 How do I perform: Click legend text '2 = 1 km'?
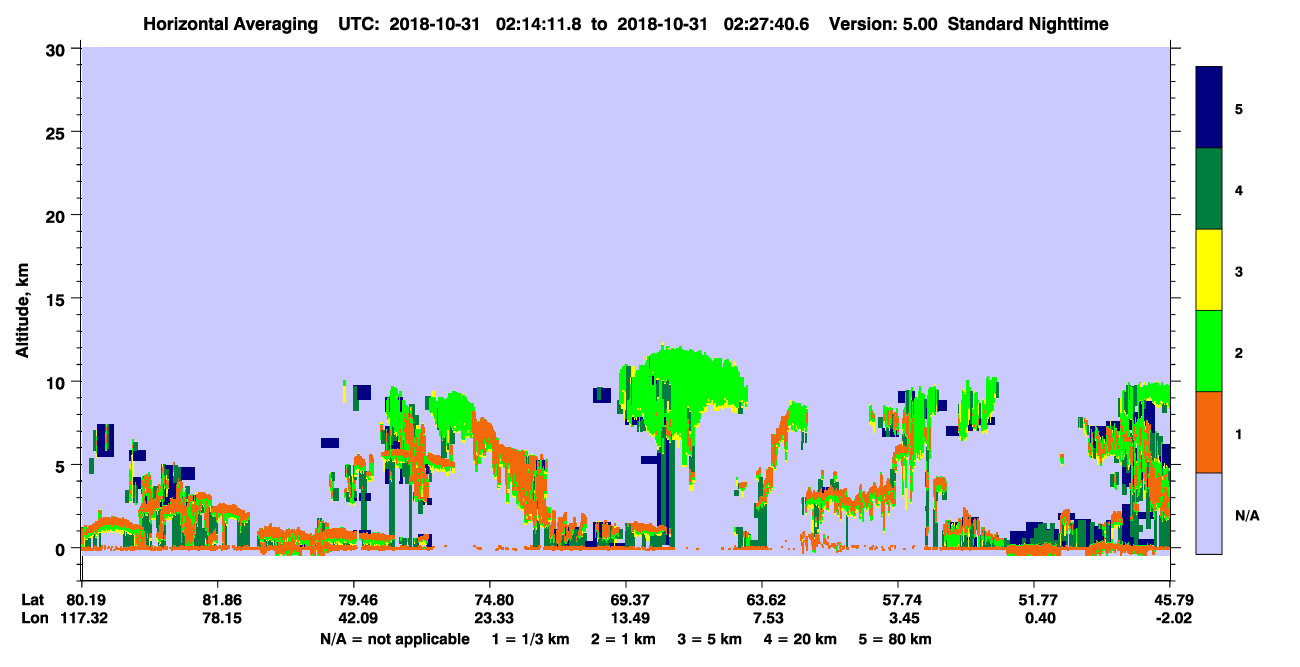tap(623, 638)
